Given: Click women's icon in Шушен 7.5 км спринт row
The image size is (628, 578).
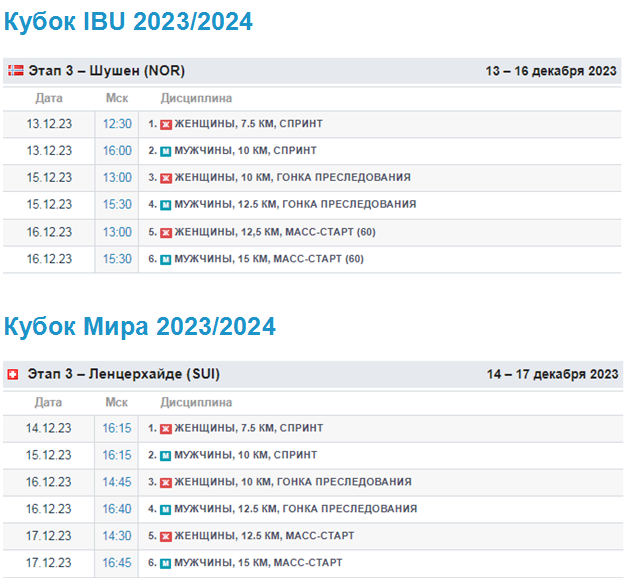Looking at the screenshot, I should [x=166, y=124].
